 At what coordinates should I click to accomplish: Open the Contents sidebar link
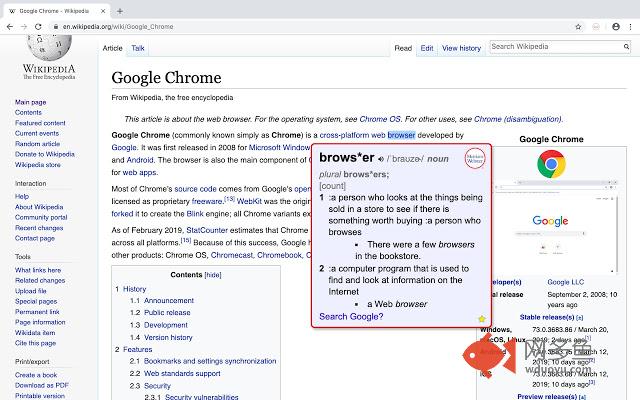click(28, 112)
